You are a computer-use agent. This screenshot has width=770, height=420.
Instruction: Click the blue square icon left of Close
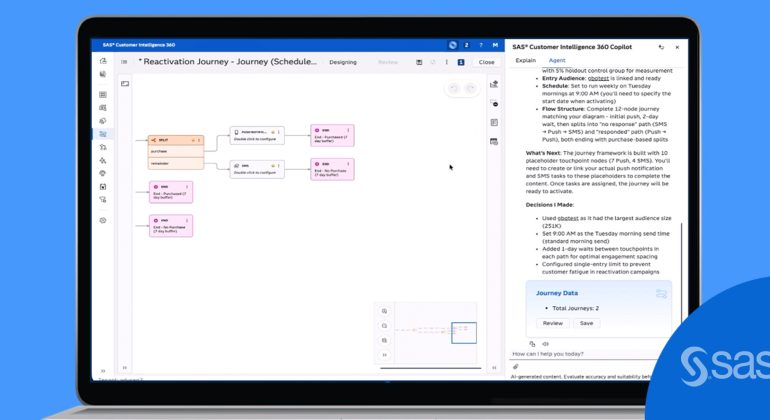point(461,62)
